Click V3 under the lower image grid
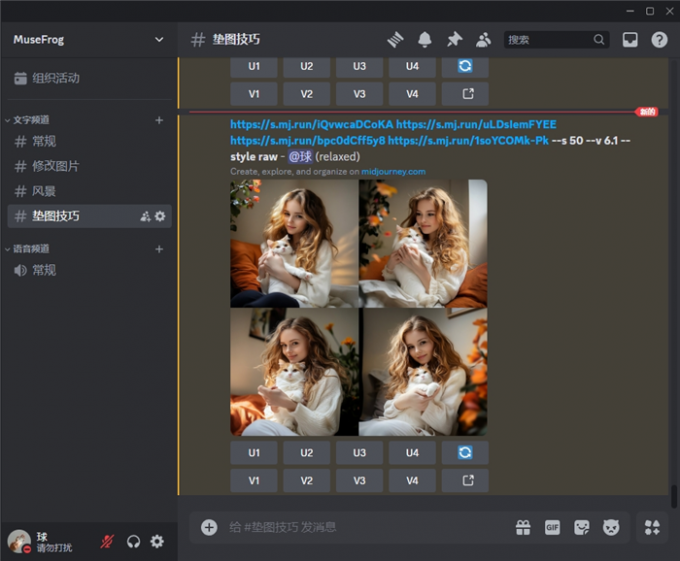680x561 pixels. tap(360, 480)
